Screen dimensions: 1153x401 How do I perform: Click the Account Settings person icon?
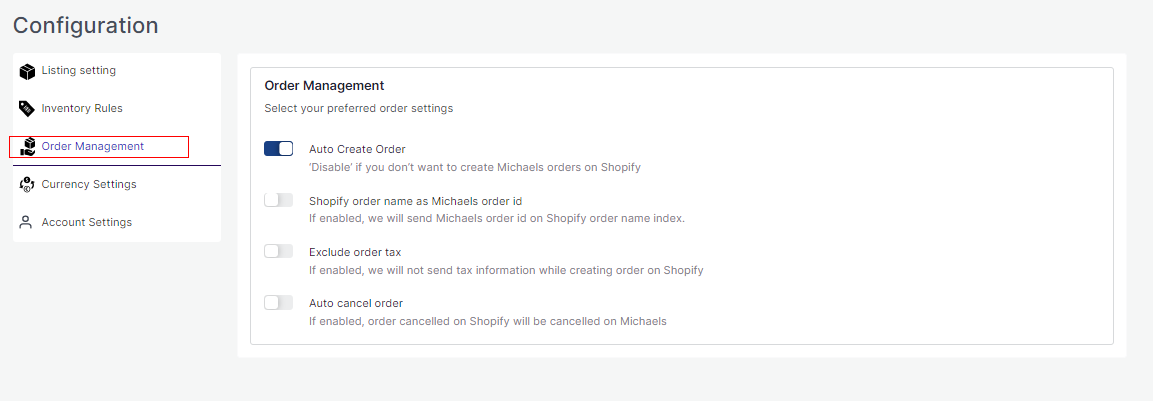[x=27, y=222]
